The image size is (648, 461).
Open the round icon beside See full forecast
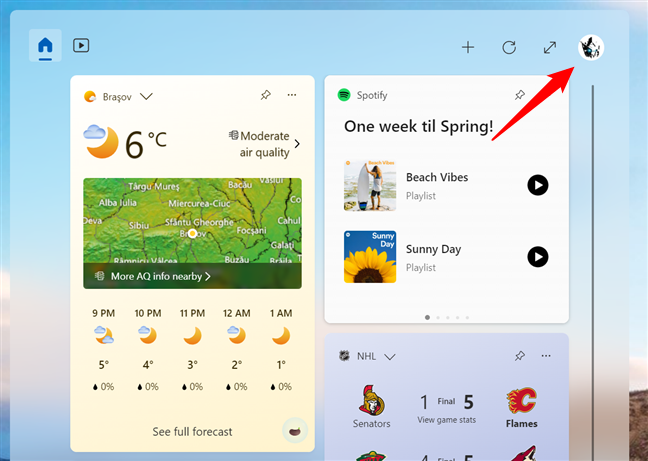[295, 431]
